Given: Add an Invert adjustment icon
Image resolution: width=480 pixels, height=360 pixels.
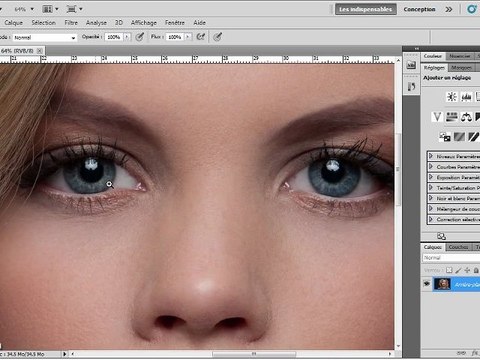Looking at the screenshot, I should pyautogui.click(x=445, y=137).
